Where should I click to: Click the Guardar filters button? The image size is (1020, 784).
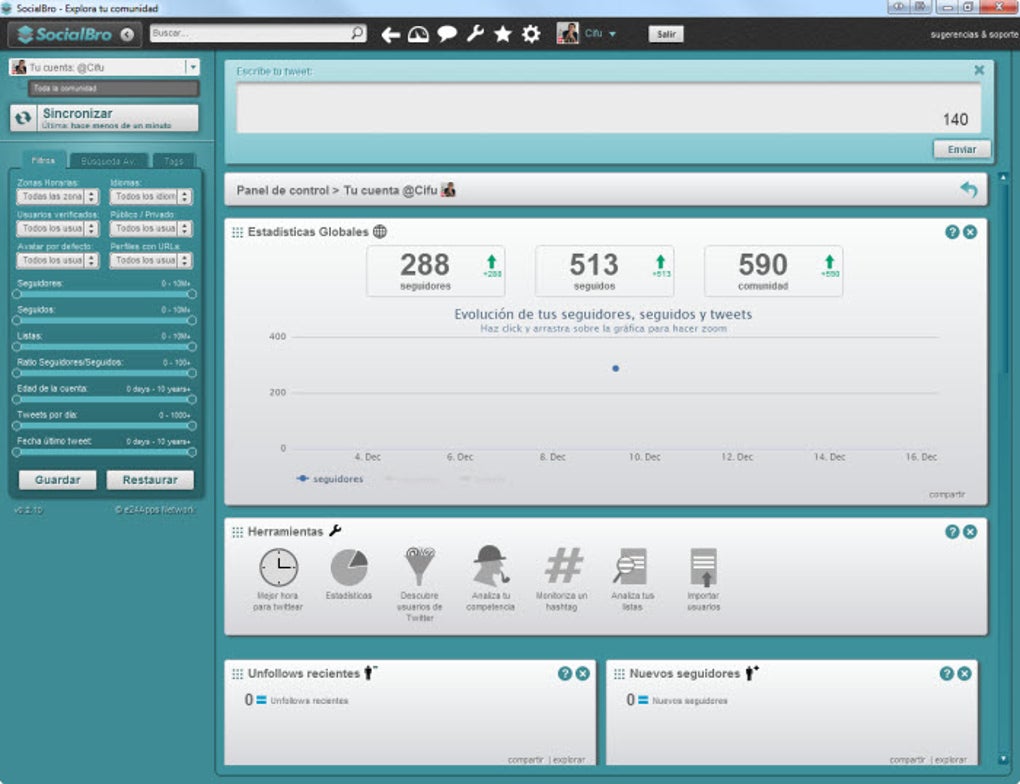[57, 480]
